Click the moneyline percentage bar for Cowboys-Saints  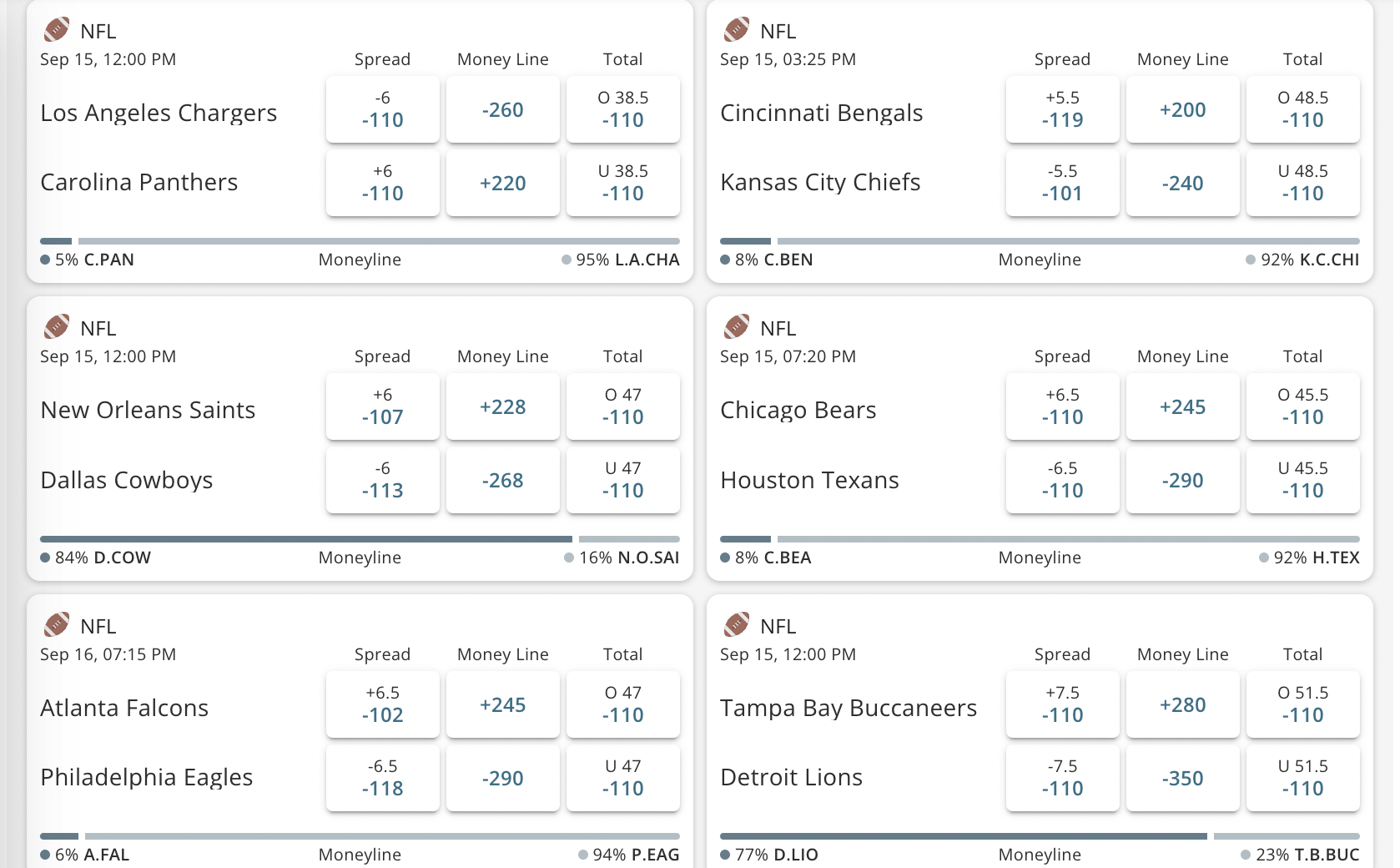(359, 538)
